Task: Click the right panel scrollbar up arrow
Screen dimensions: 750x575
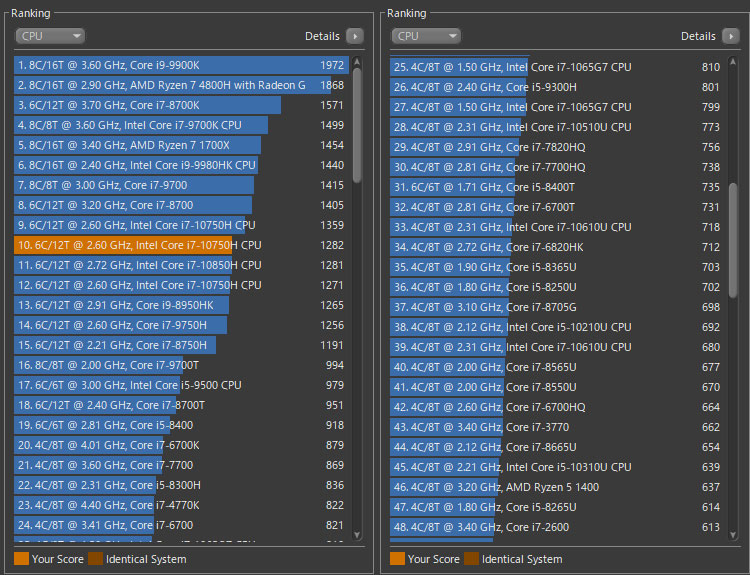Action: [x=733, y=62]
